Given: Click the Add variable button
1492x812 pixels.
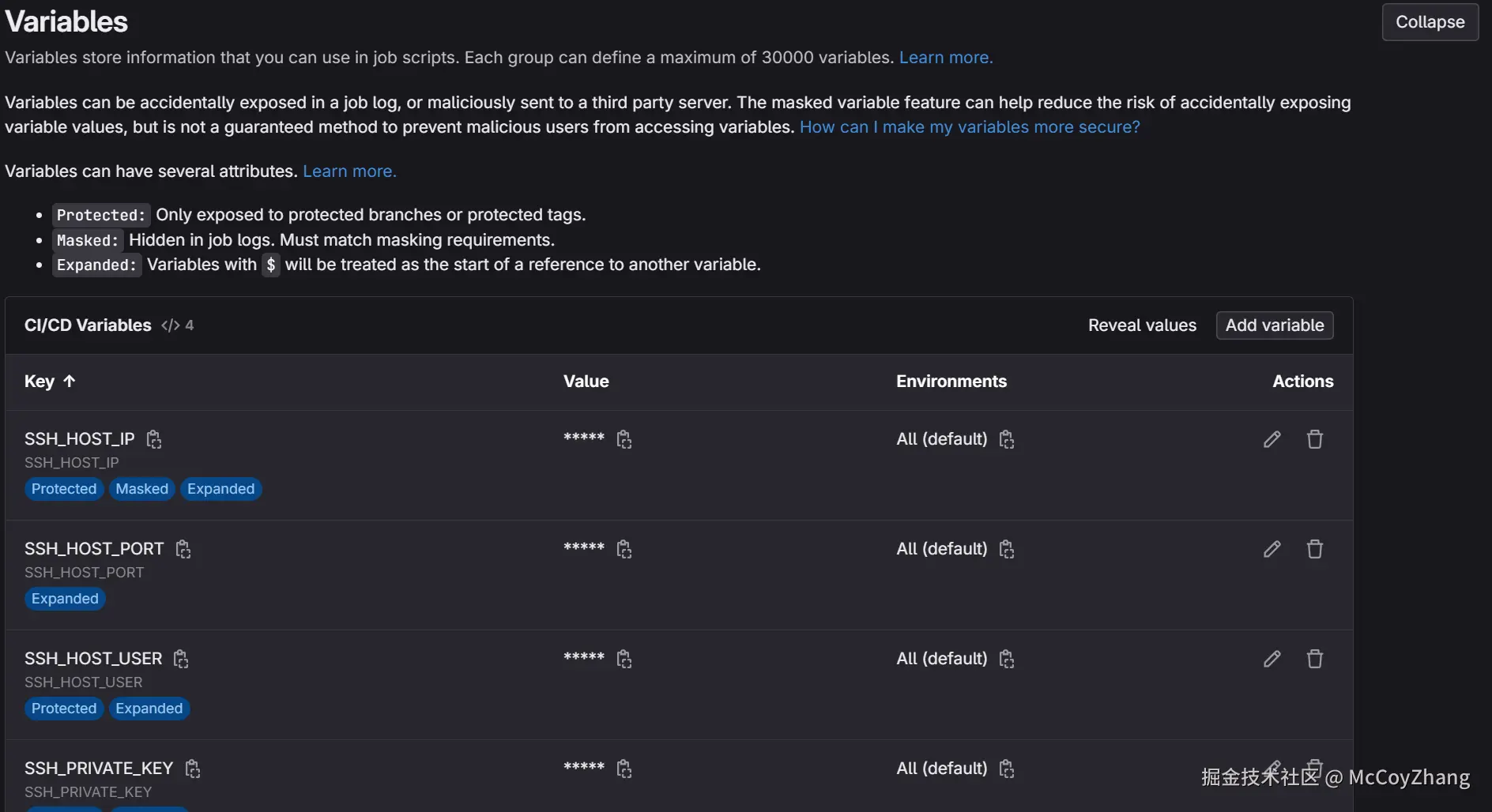Looking at the screenshot, I should point(1274,325).
